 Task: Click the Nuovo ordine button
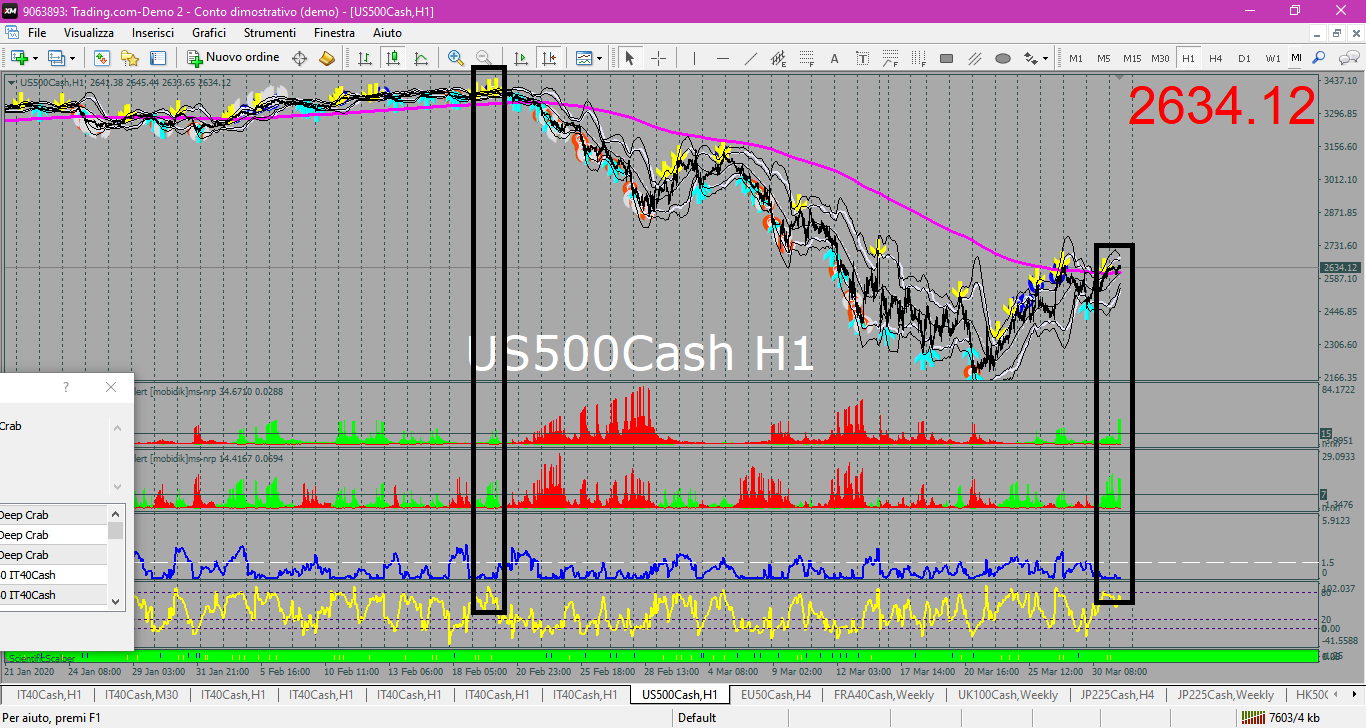(233, 58)
